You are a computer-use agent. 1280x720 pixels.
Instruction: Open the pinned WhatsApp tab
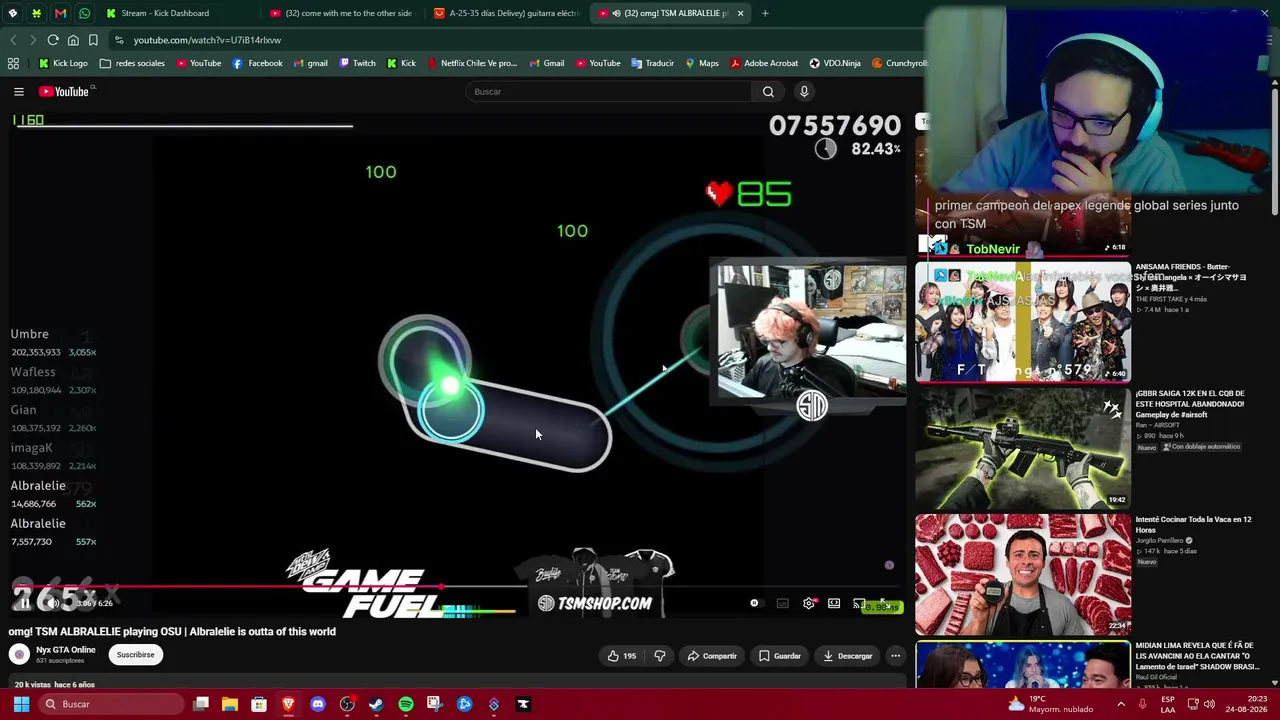(84, 13)
